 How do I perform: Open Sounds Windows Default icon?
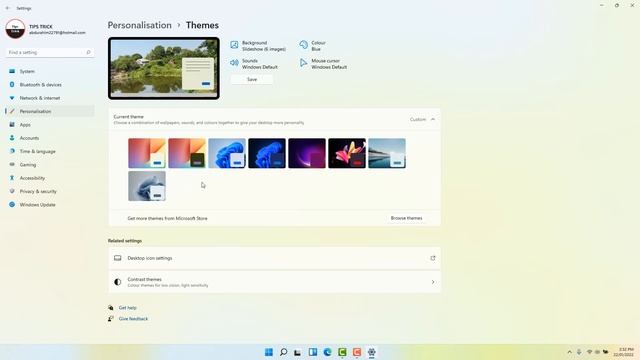point(234,63)
